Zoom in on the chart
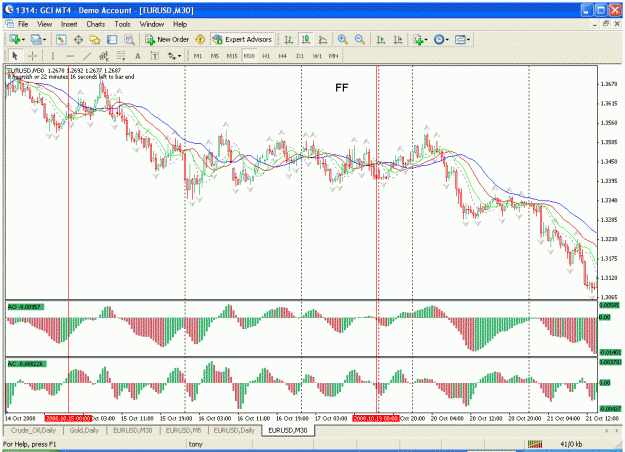The width and height of the screenshot is (625, 452). point(342,39)
